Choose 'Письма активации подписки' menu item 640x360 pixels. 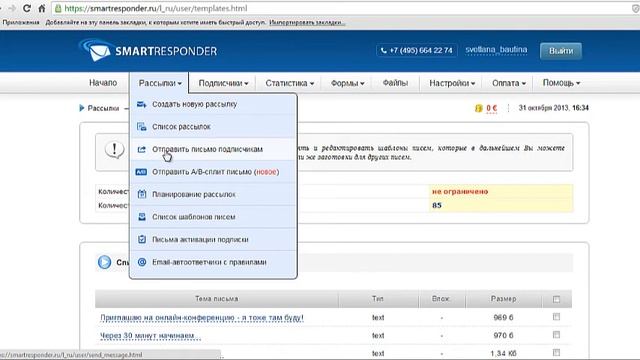[213, 239]
